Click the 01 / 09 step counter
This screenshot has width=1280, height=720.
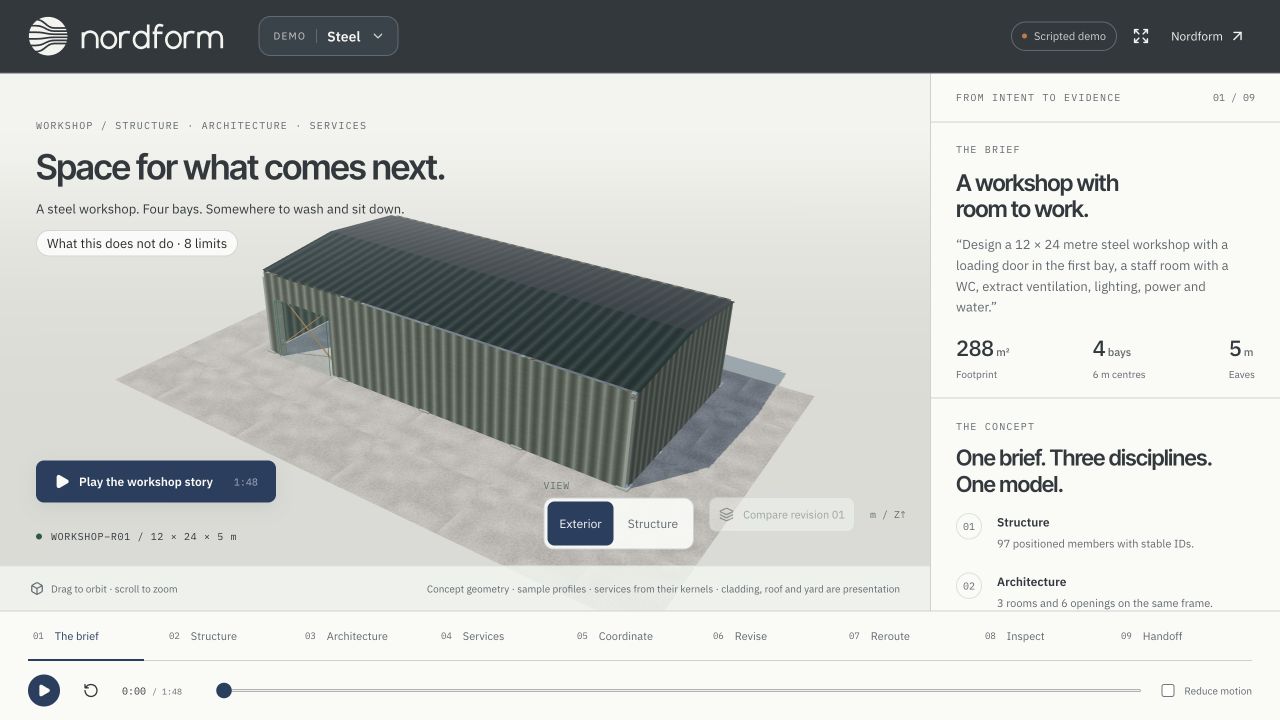tap(1234, 98)
